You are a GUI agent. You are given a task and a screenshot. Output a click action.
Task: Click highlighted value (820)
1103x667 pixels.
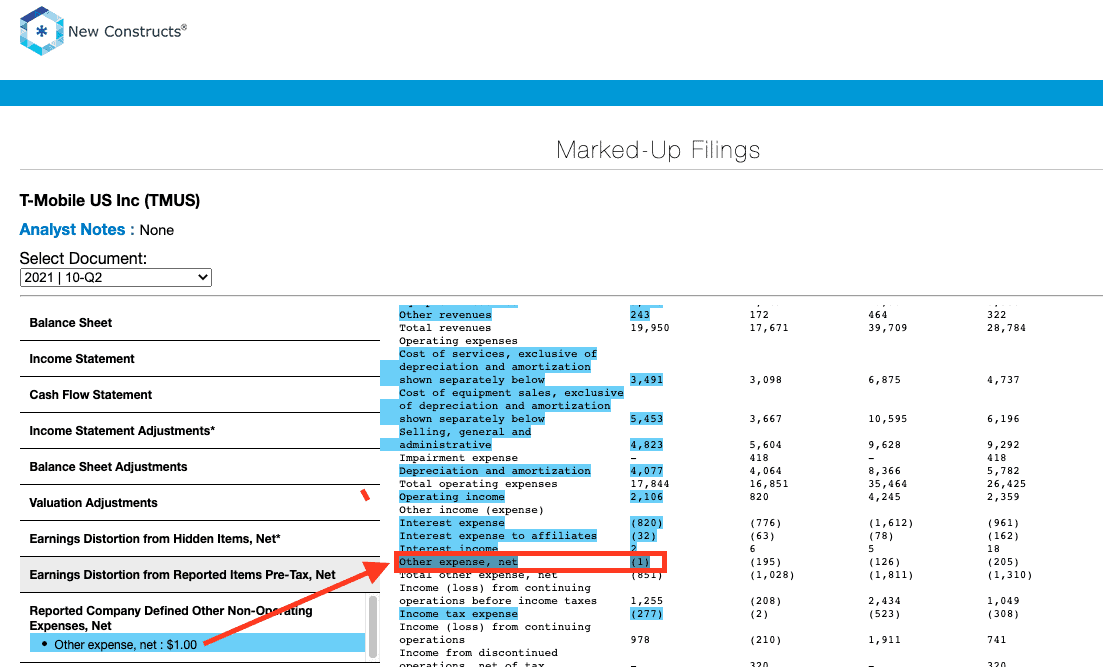(x=646, y=523)
